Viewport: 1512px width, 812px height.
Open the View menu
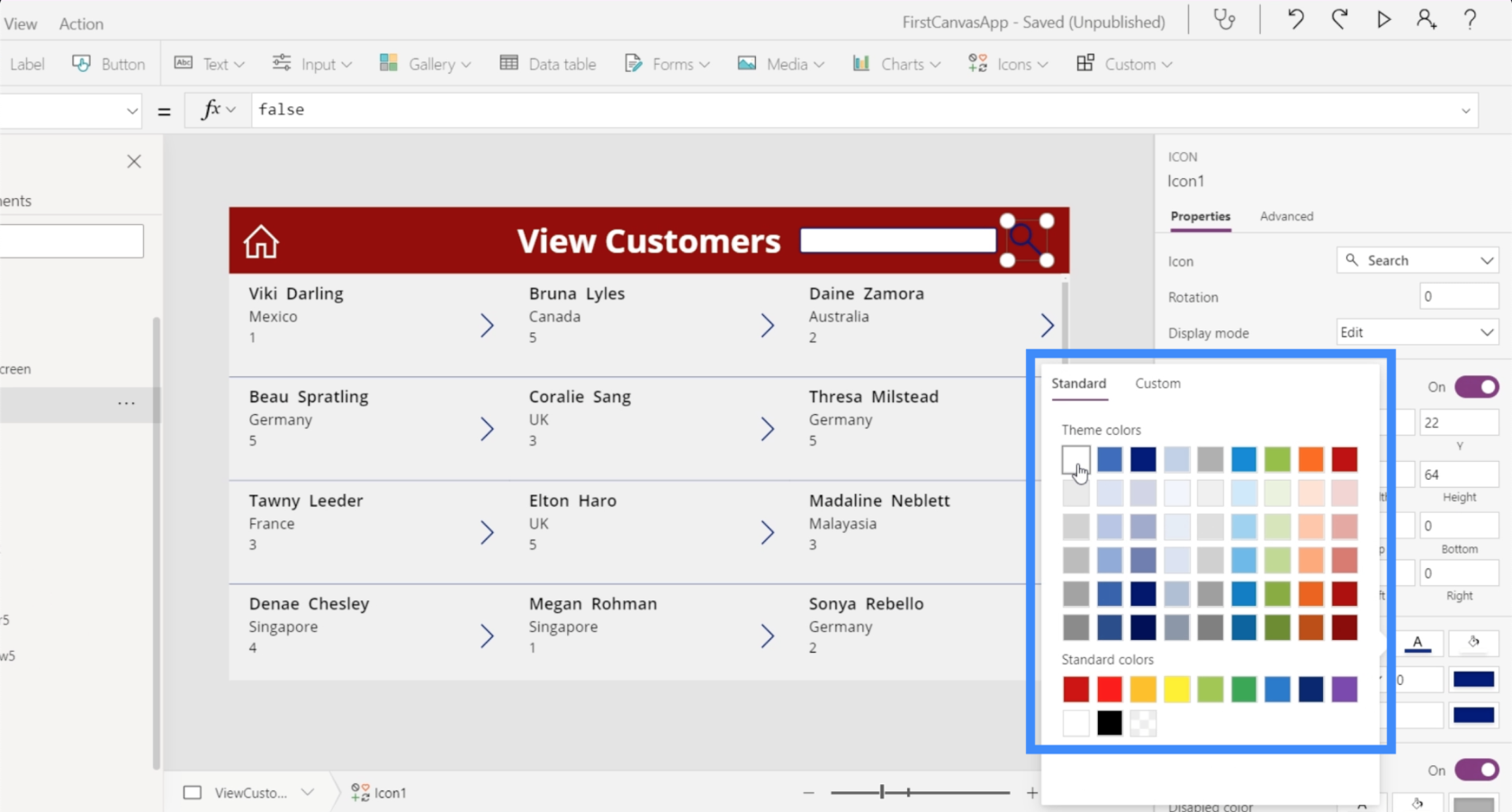(20, 23)
